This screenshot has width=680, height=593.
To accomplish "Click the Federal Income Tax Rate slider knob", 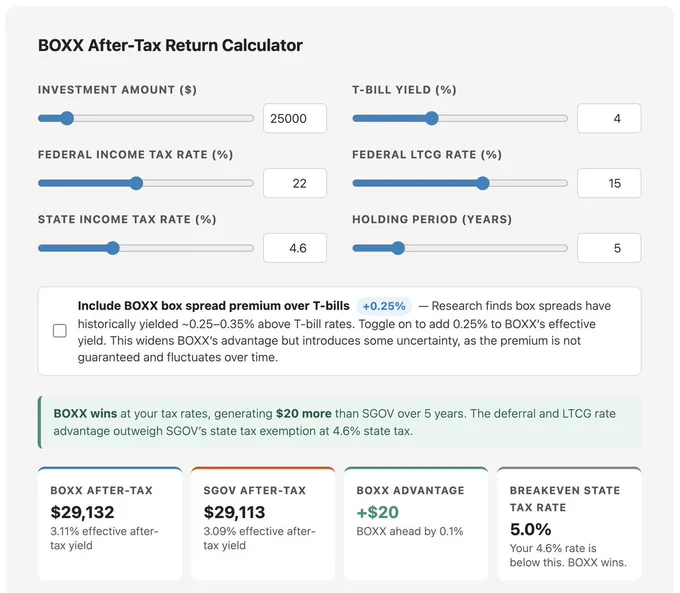I will tap(136, 183).
